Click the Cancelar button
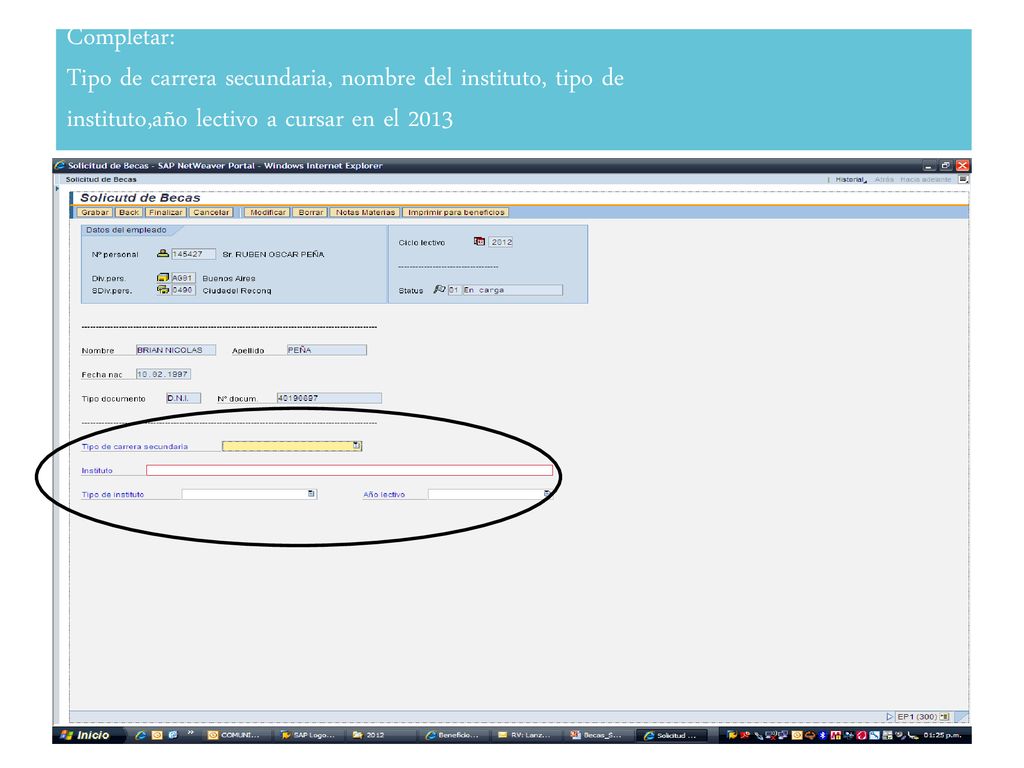 (211, 212)
